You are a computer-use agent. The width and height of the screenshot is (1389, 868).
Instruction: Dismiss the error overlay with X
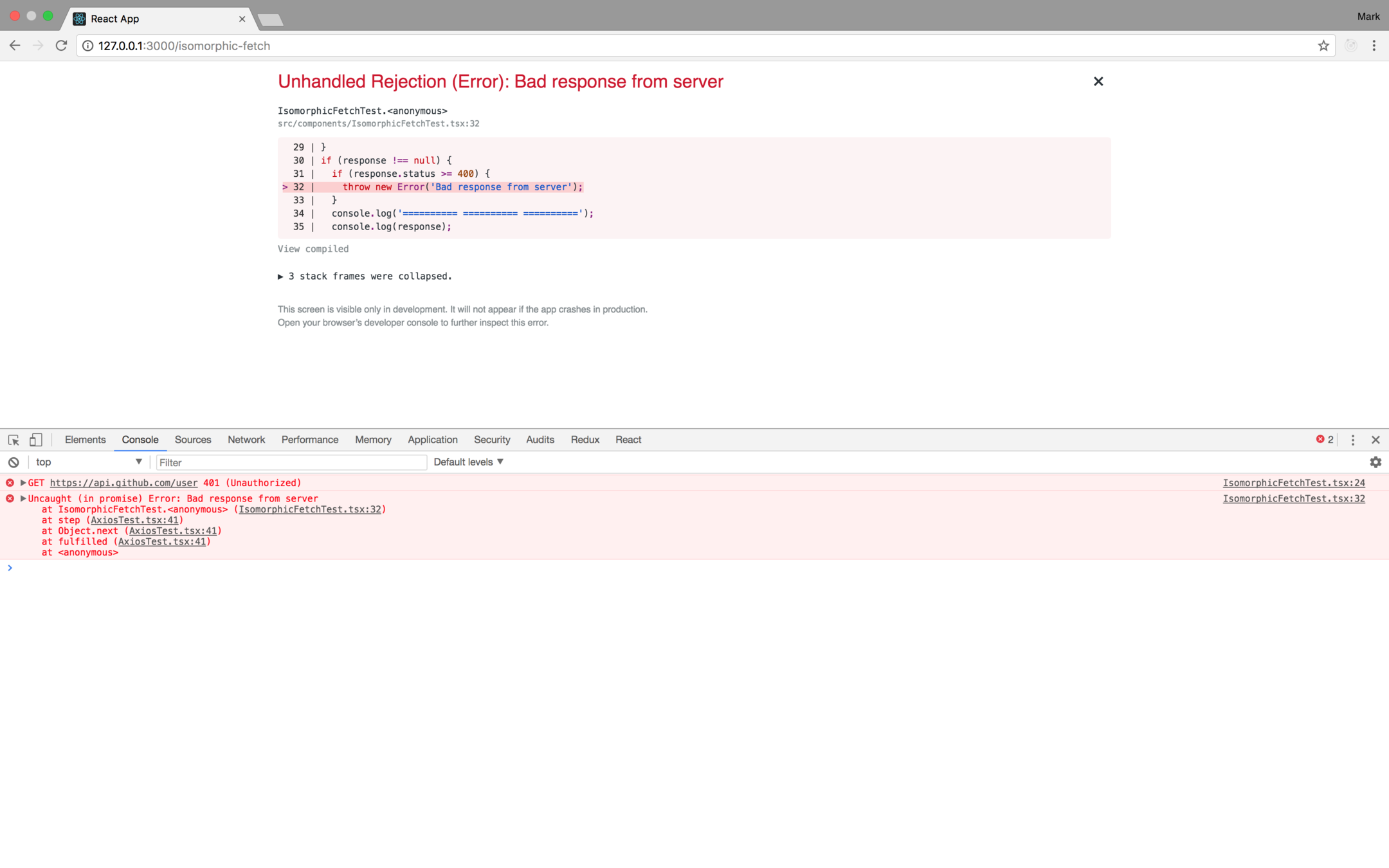[x=1098, y=82]
